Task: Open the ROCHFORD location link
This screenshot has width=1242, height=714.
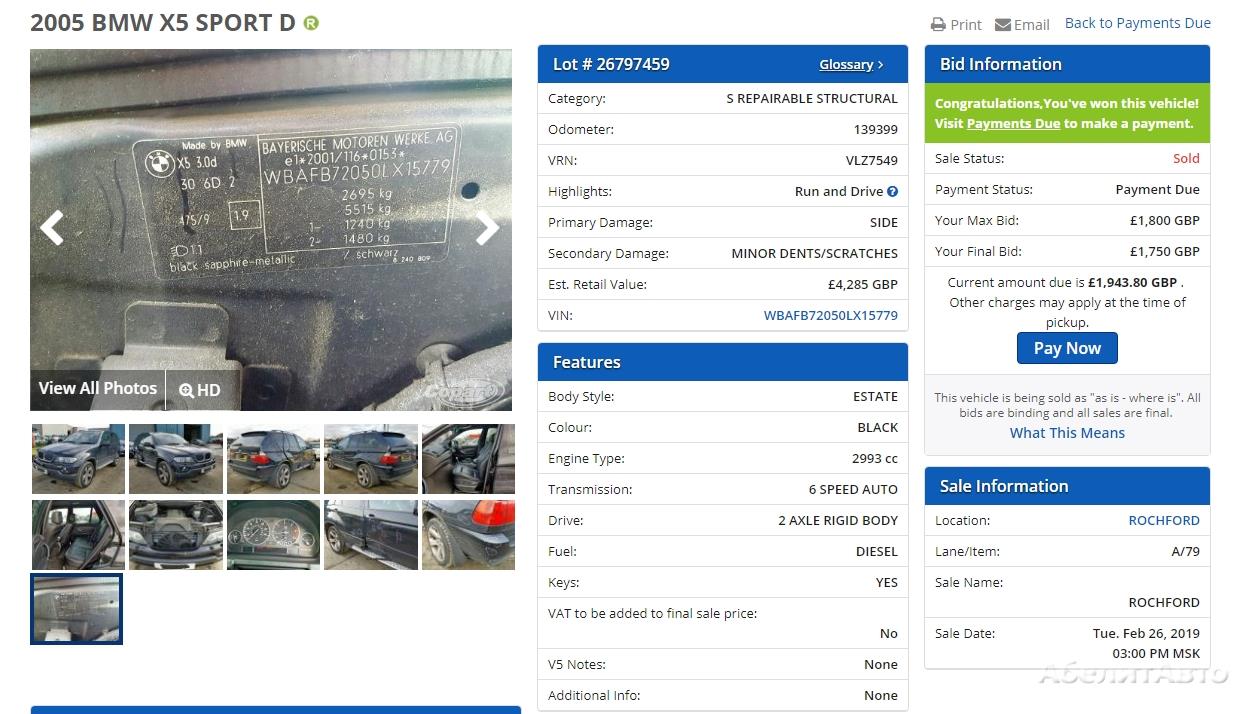Action: pos(1164,520)
